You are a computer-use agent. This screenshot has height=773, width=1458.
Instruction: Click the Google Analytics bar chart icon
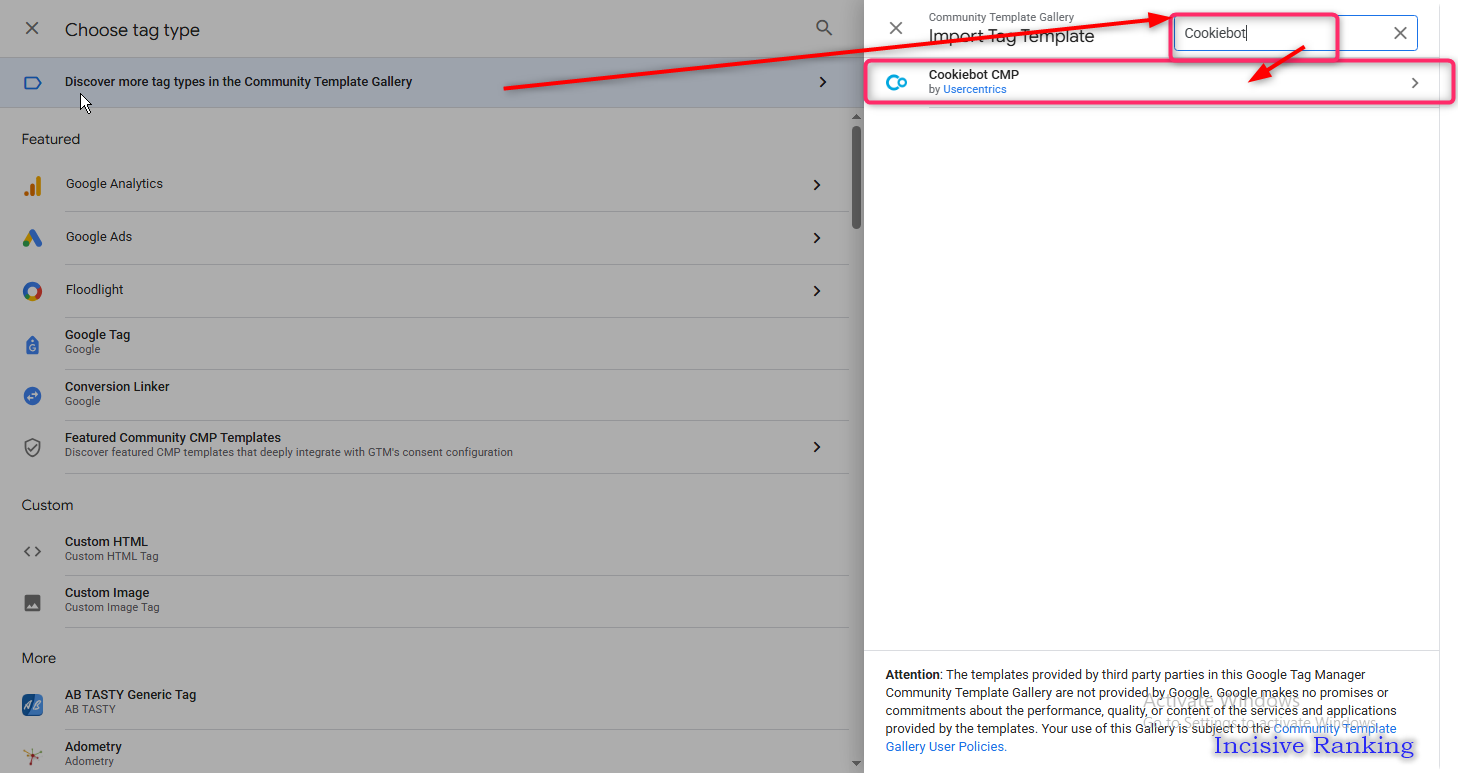tap(32, 185)
